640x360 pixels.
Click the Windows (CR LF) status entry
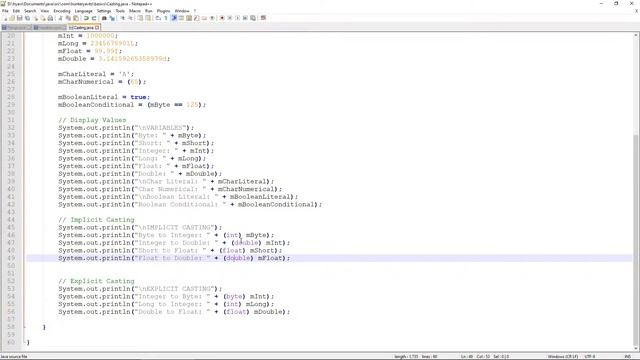(562, 357)
